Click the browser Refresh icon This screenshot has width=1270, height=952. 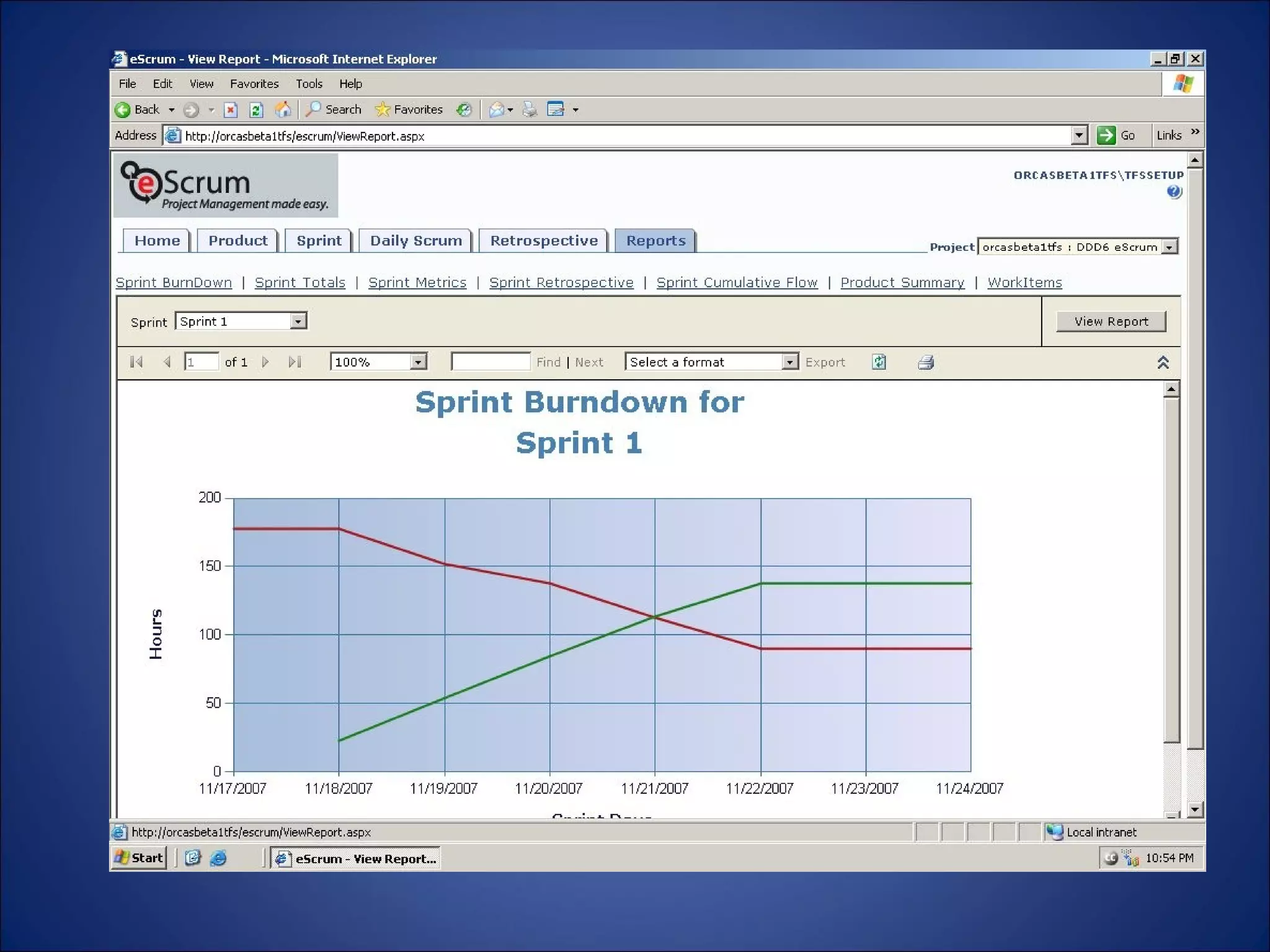click(x=256, y=110)
